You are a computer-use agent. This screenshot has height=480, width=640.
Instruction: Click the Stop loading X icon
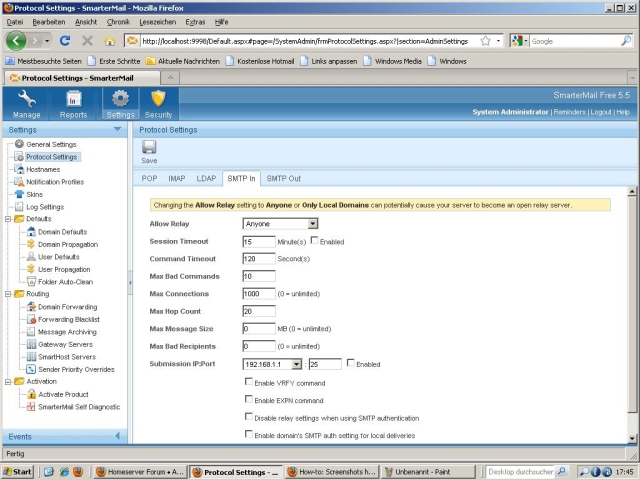87,41
